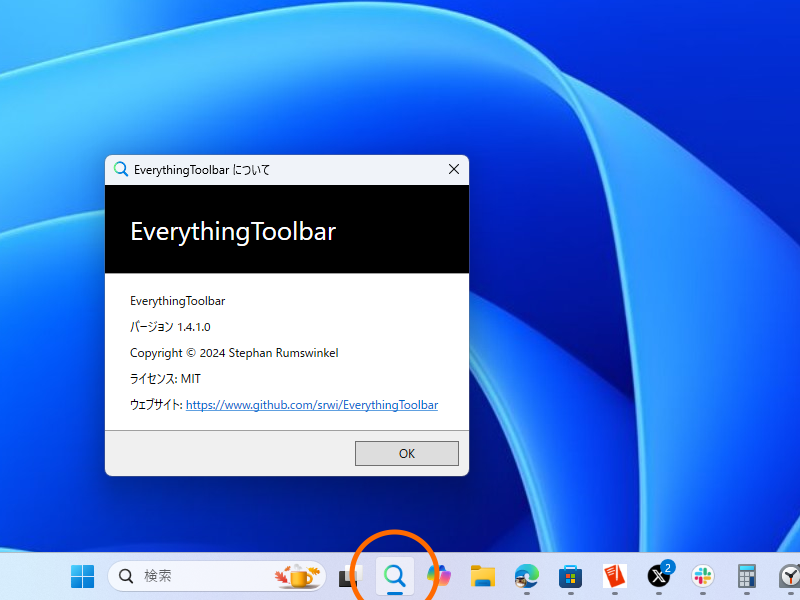Viewport: 800px width, 600px height.
Task: Open the red notebook app on the taskbar
Action: coord(614,576)
